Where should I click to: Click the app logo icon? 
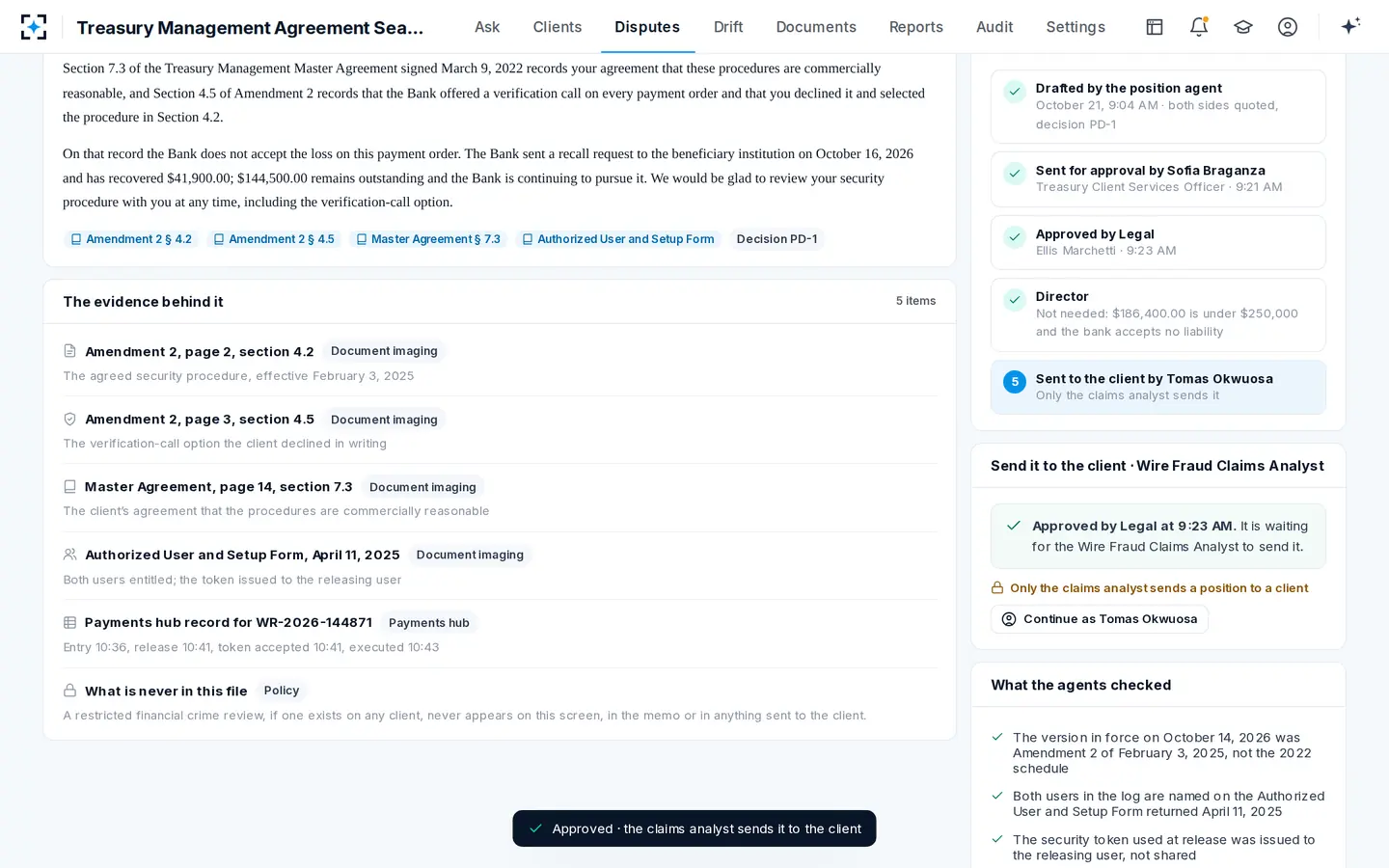tap(34, 27)
